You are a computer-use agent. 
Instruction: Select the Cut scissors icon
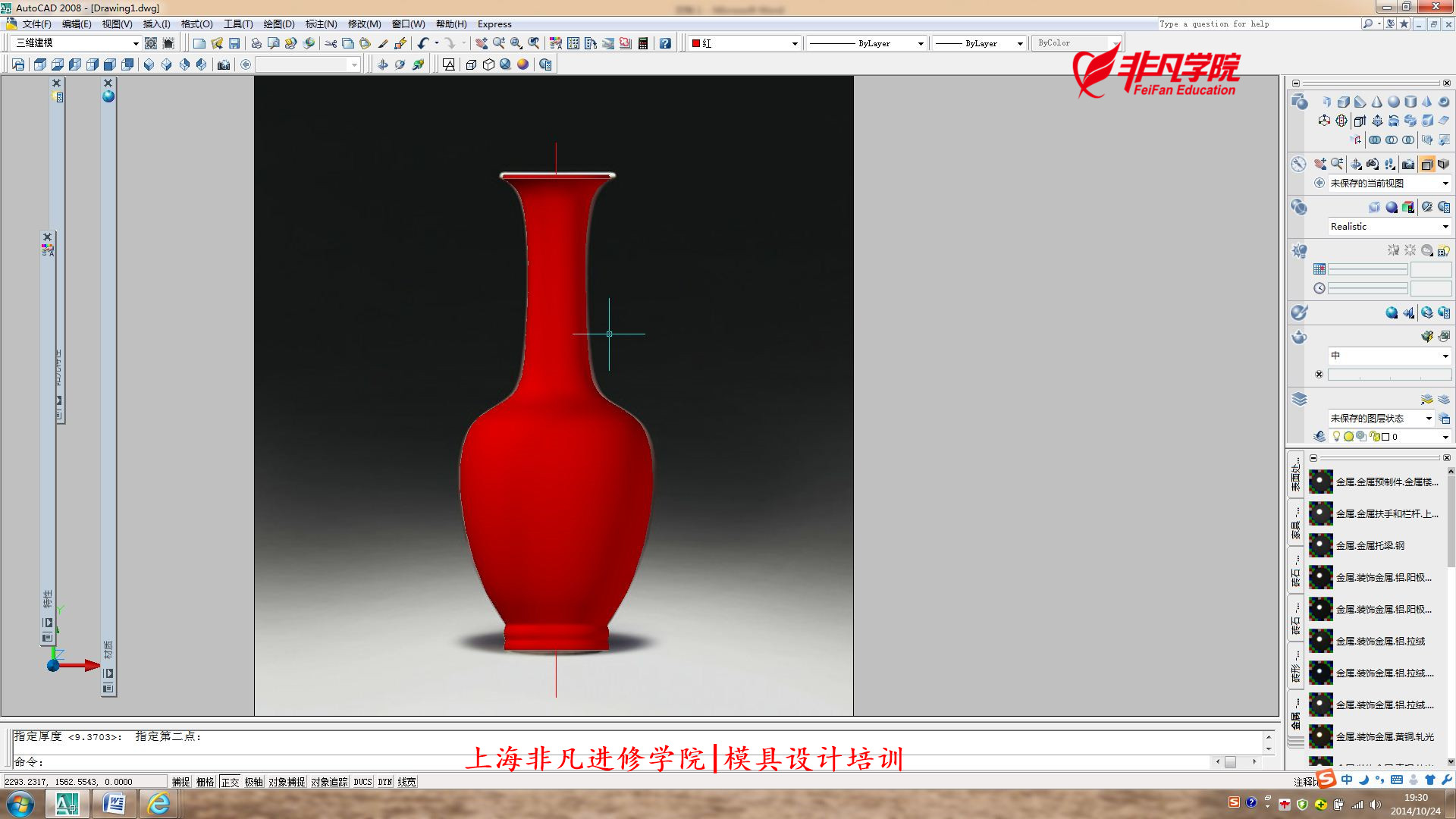331,43
